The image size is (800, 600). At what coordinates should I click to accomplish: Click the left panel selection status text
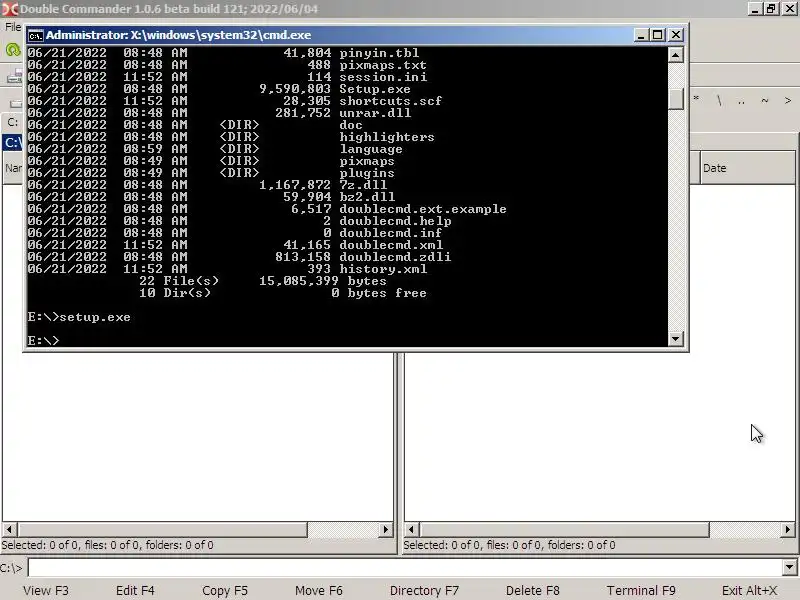click(108, 545)
